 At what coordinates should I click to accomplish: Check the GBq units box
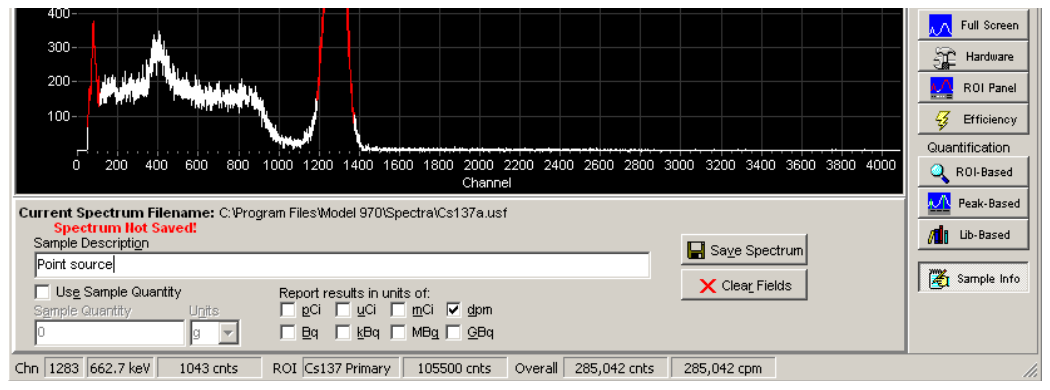454,331
